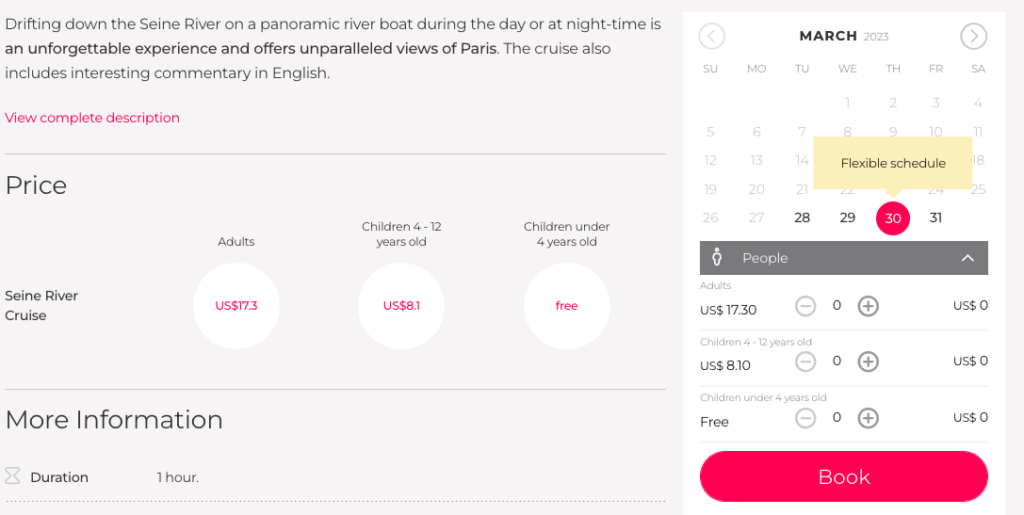Screen dimensions: 1024x515
Task: Open View complete description link
Action: click(x=92, y=118)
